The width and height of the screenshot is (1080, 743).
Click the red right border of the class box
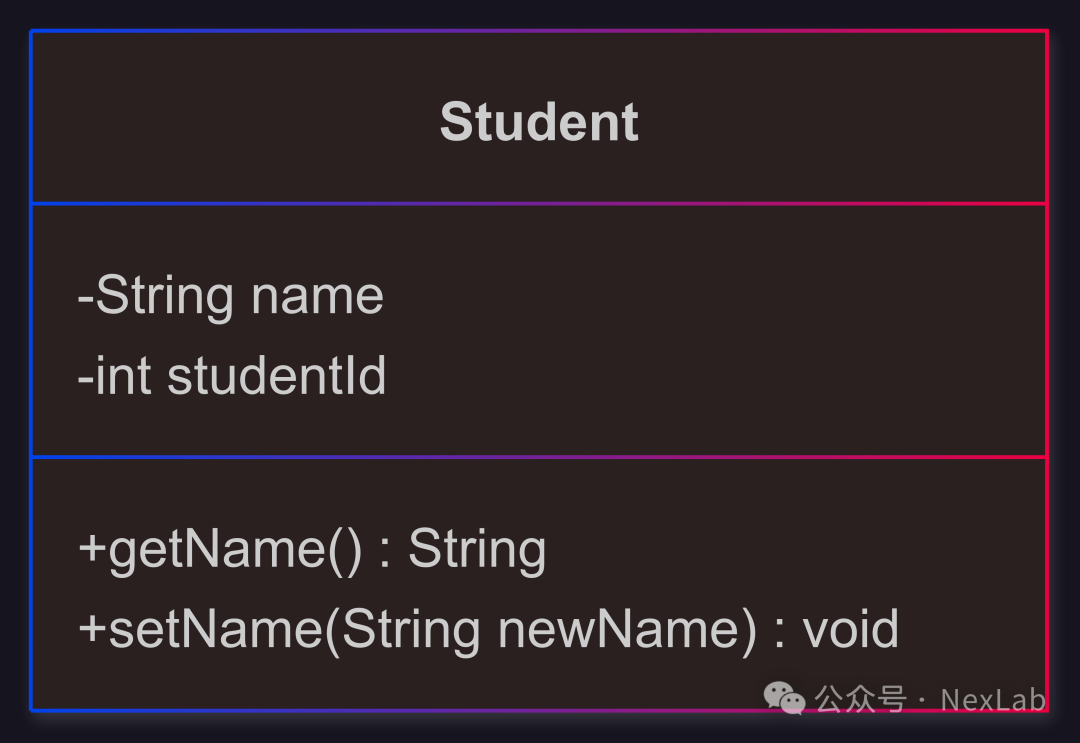coord(1047,370)
